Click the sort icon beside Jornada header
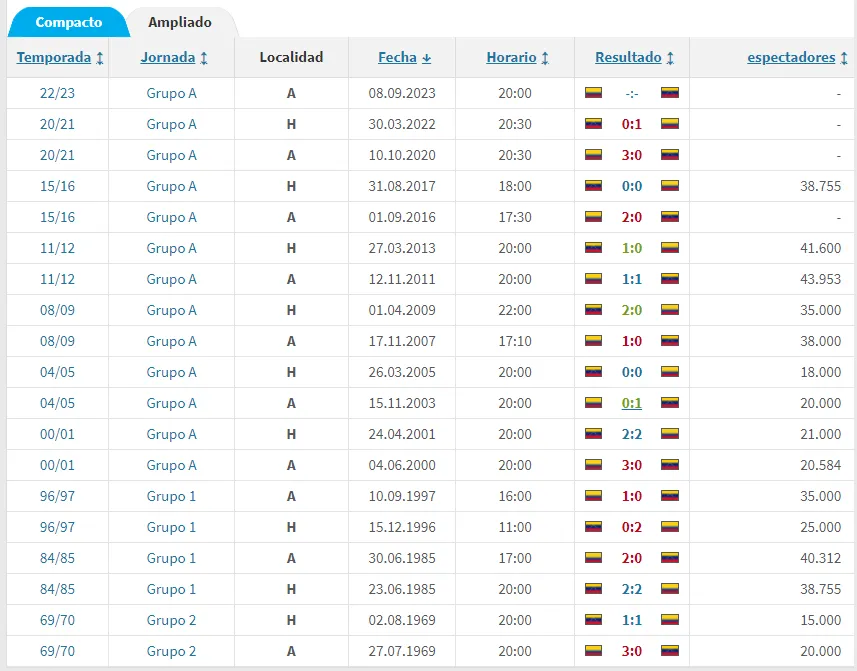Screen dimensions: 857x671 [205, 57]
